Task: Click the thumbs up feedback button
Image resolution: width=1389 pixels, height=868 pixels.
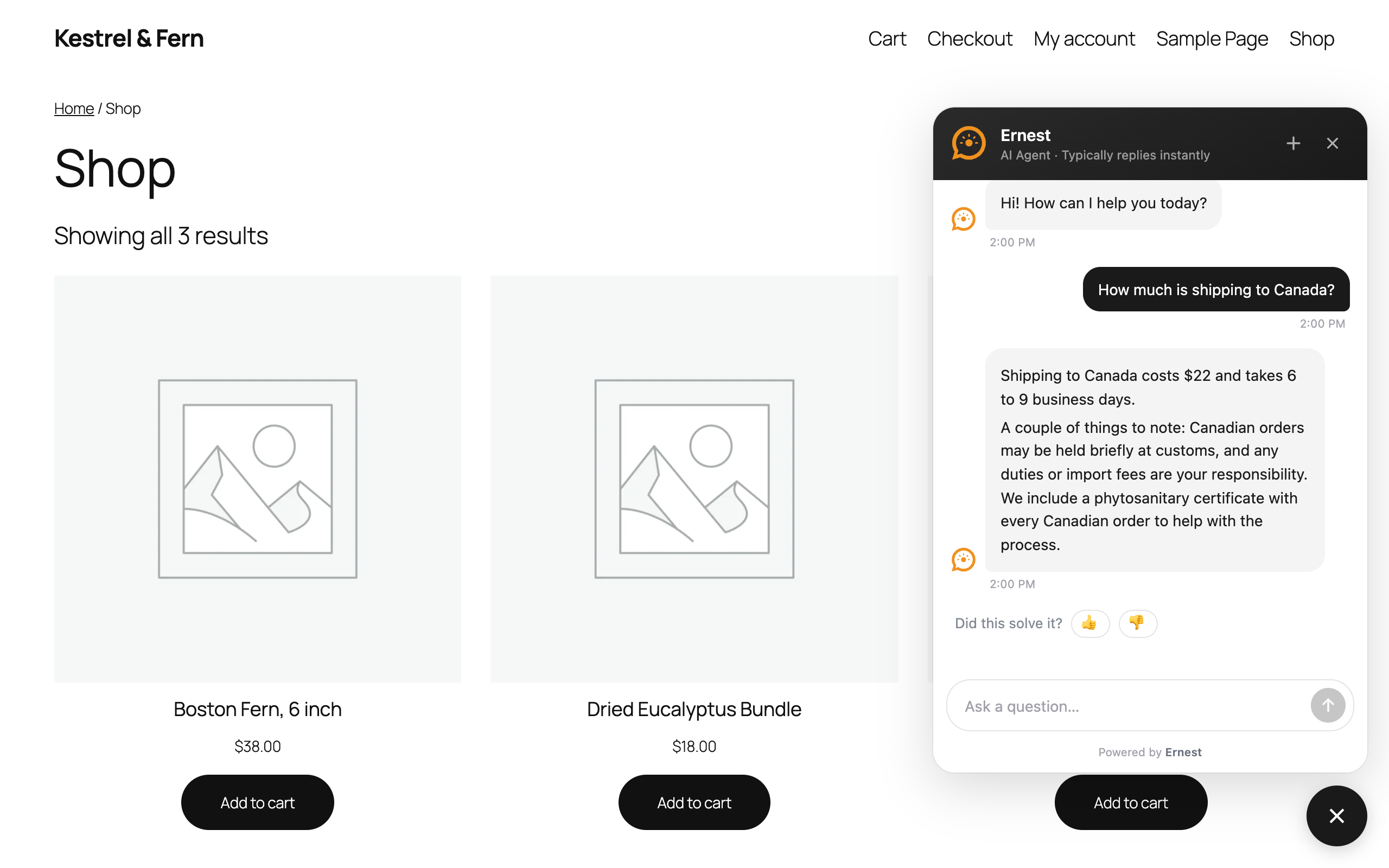Action: 1090,623
